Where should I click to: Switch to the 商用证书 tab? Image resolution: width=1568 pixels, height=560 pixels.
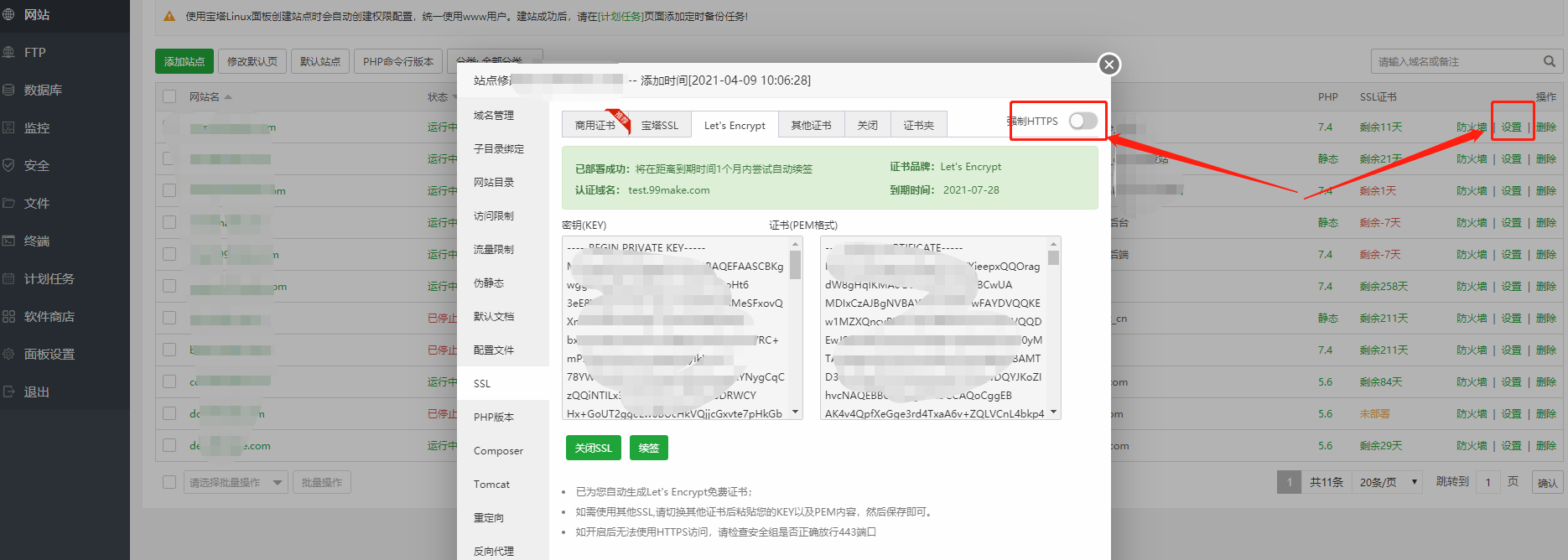tap(594, 125)
